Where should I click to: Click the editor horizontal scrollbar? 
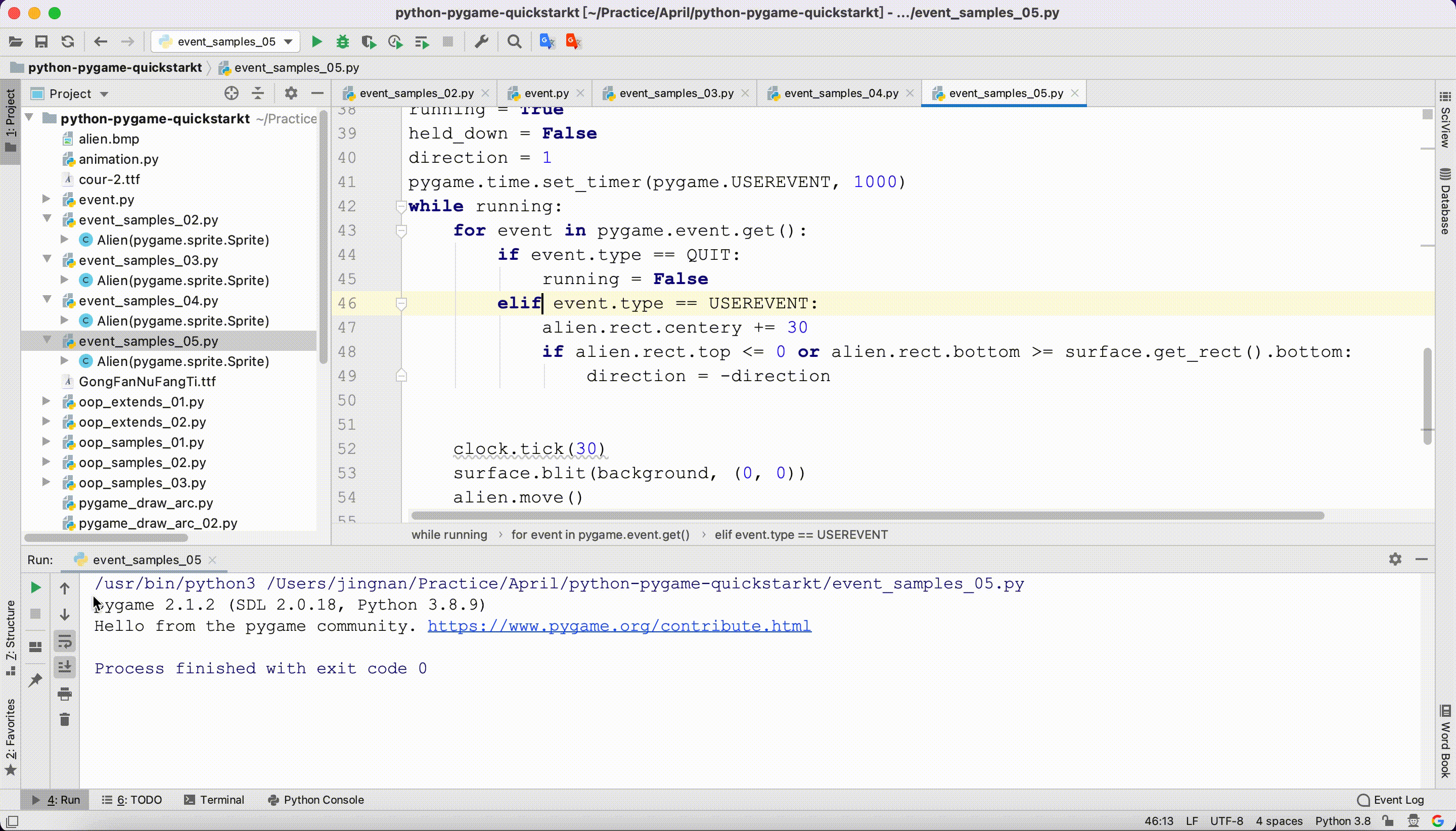[x=867, y=516]
